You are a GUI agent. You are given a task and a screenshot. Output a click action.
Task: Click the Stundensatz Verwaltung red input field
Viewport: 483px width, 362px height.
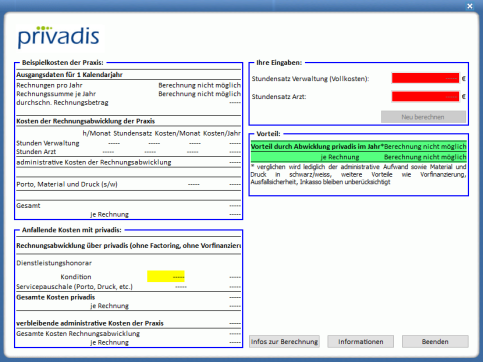(425, 78)
